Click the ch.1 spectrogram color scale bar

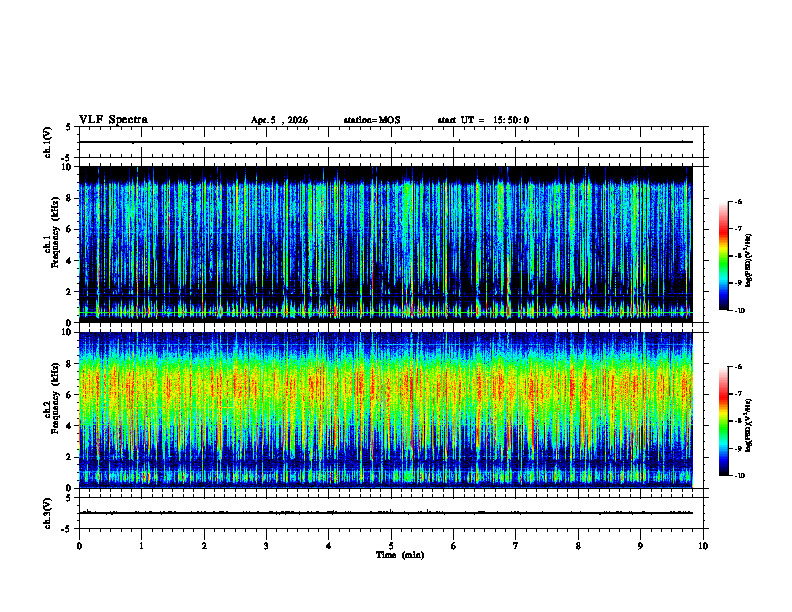(x=724, y=256)
